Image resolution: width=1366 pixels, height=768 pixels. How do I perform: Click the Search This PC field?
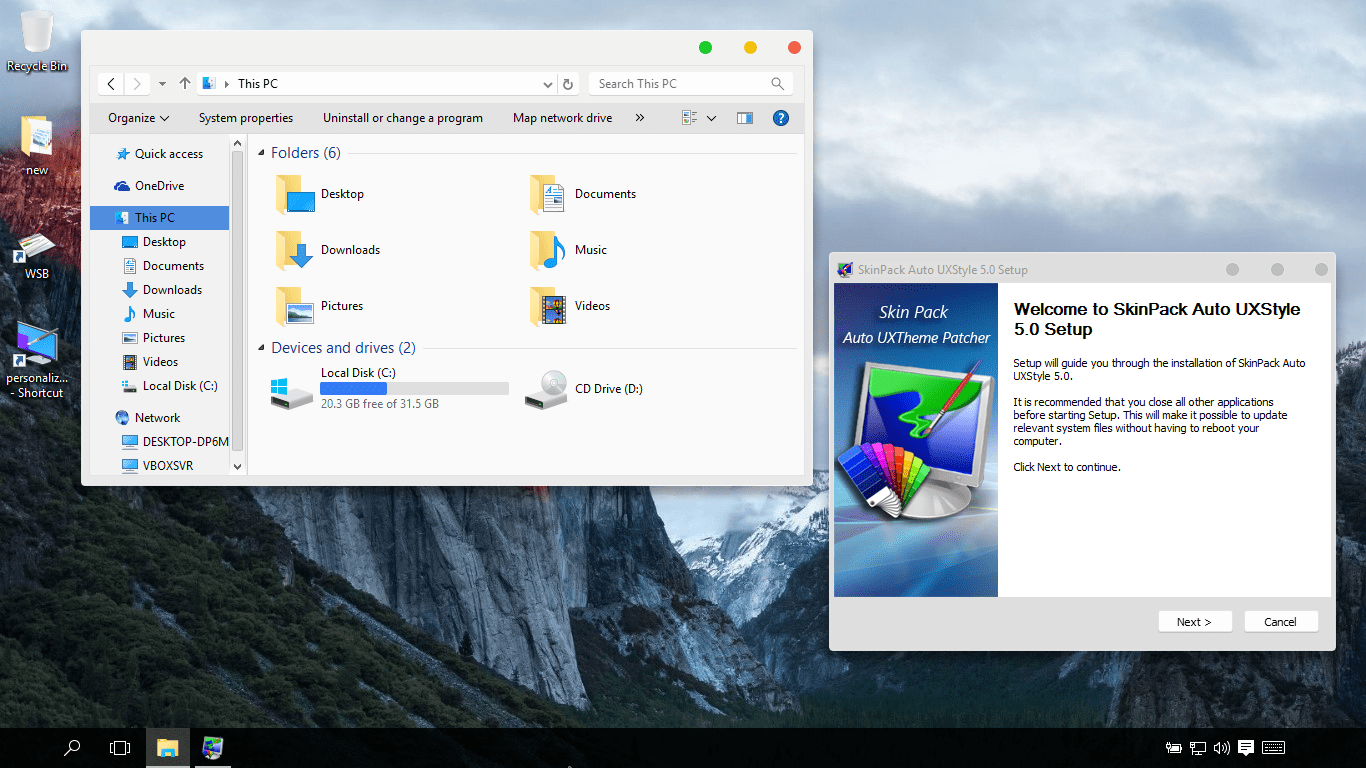click(x=690, y=84)
